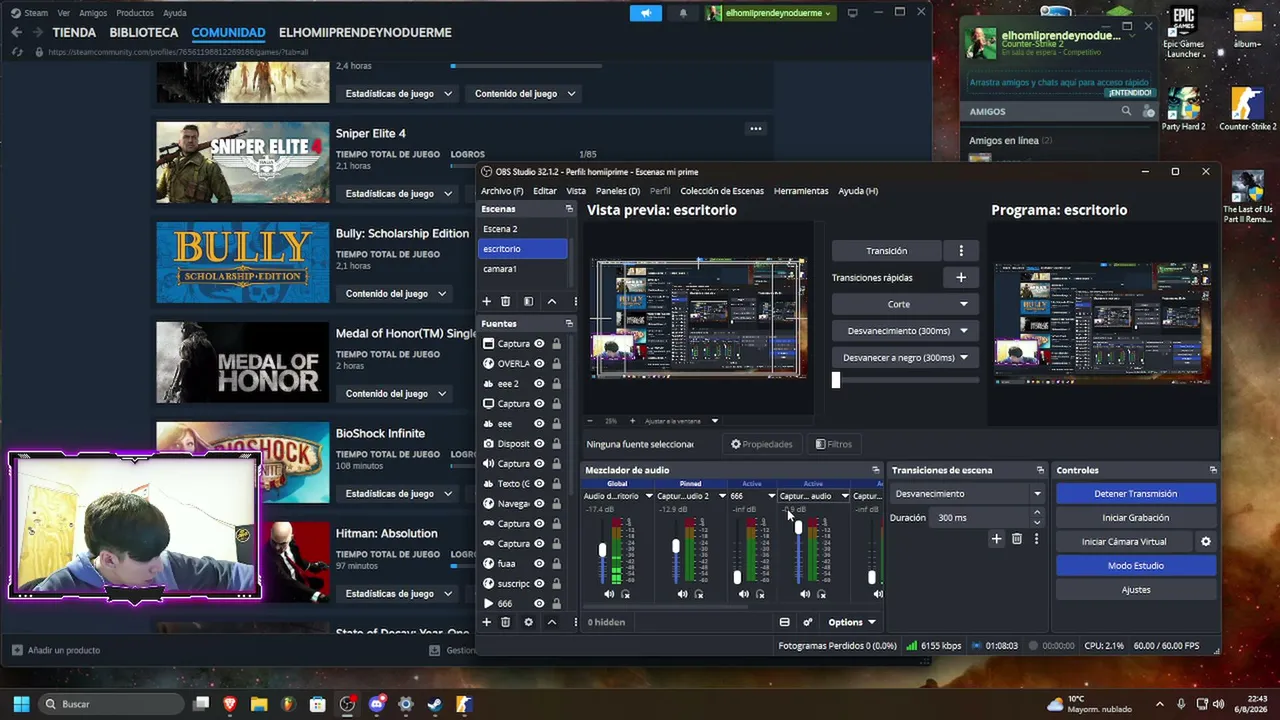Open advanced audio properties gears icon

point(808,622)
